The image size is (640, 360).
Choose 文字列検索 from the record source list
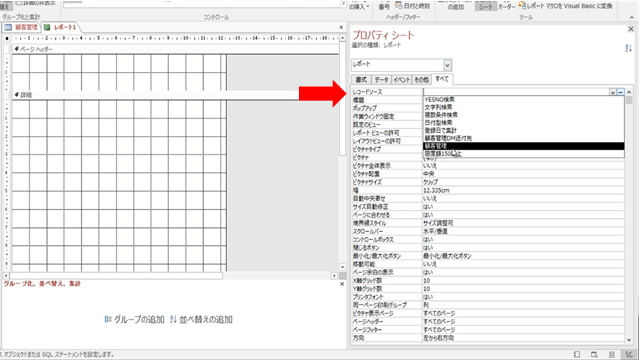[x=524, y=107]
